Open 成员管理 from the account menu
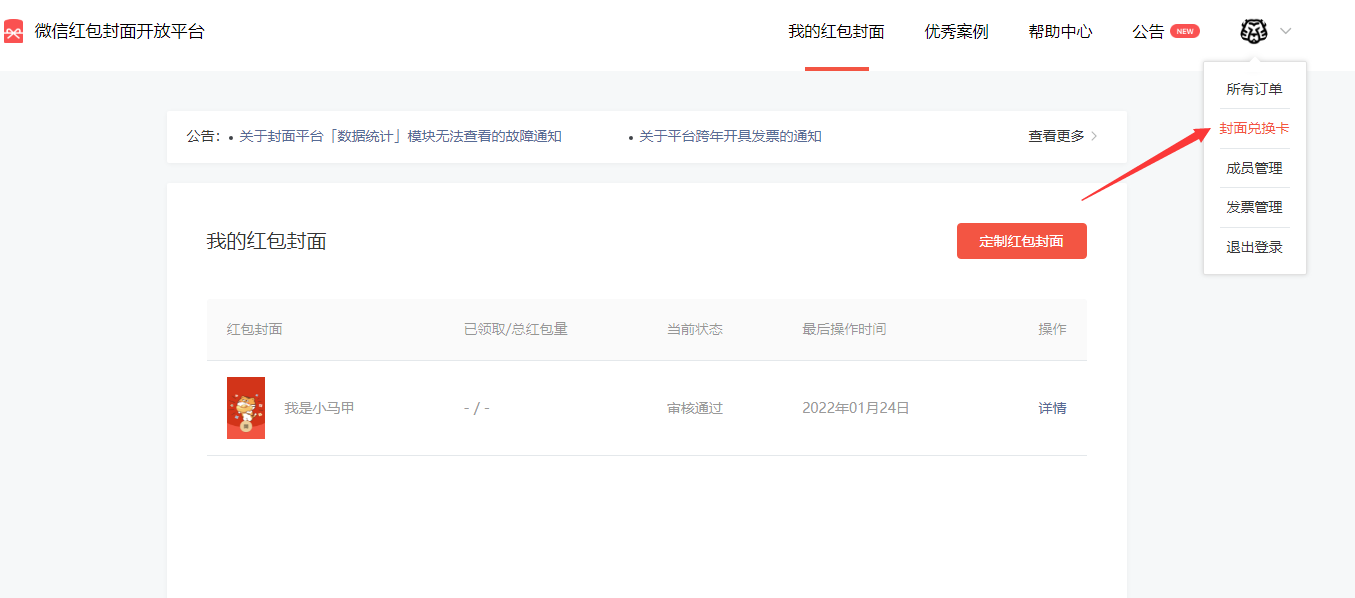Screen dimensions: 1355x598 (1254, 168)
